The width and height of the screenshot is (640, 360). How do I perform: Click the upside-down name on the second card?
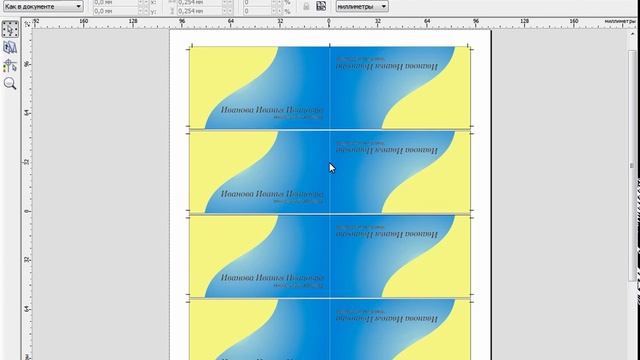click(387, 151)
